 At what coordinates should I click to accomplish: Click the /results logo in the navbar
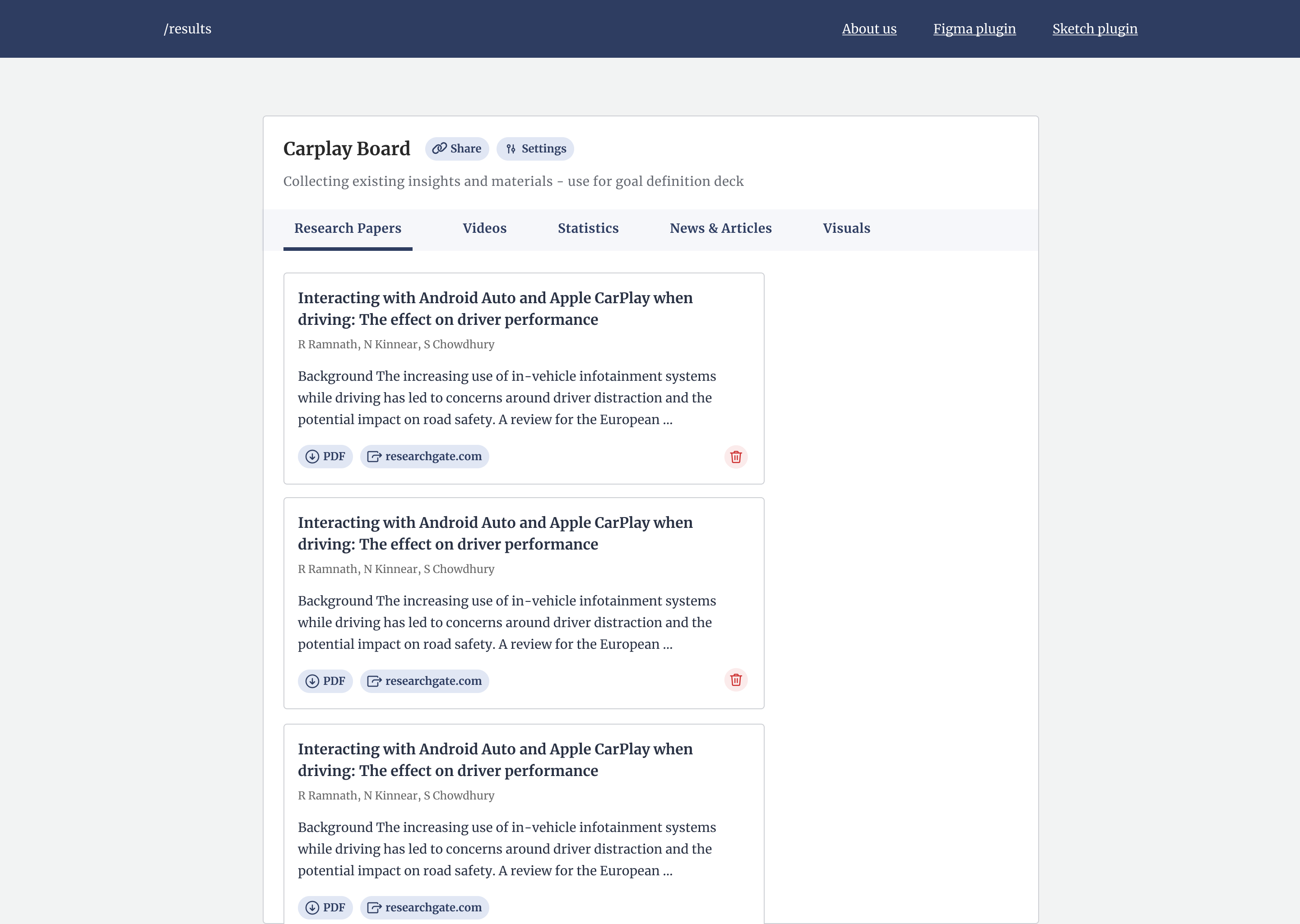[188, 28]
